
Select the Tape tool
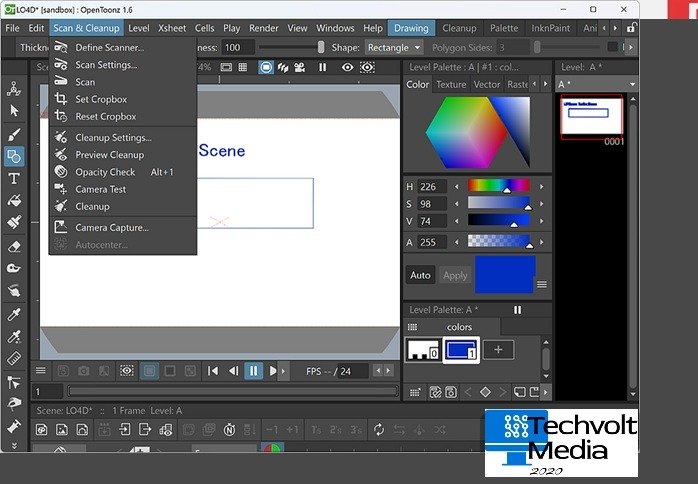[14, 268]
